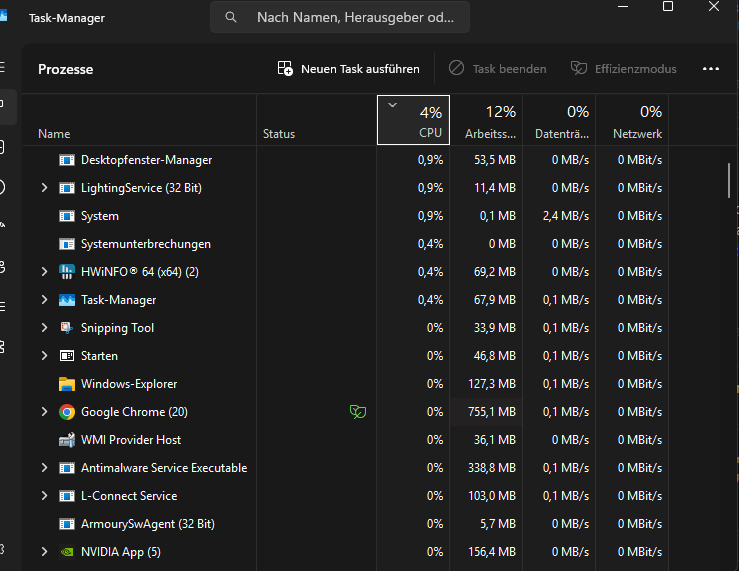
Task: Click the ArmourySwAgent (32 Bit) icon
Action: click(66, 524)
